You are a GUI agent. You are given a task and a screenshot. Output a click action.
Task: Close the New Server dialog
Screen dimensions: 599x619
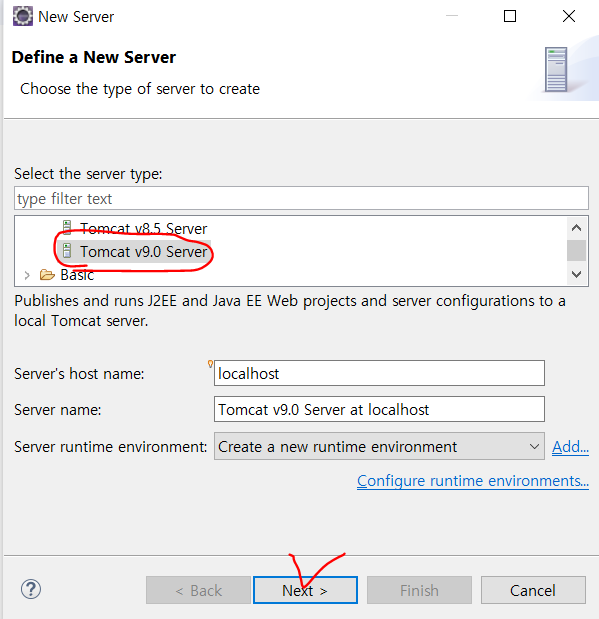pos(569,16)
